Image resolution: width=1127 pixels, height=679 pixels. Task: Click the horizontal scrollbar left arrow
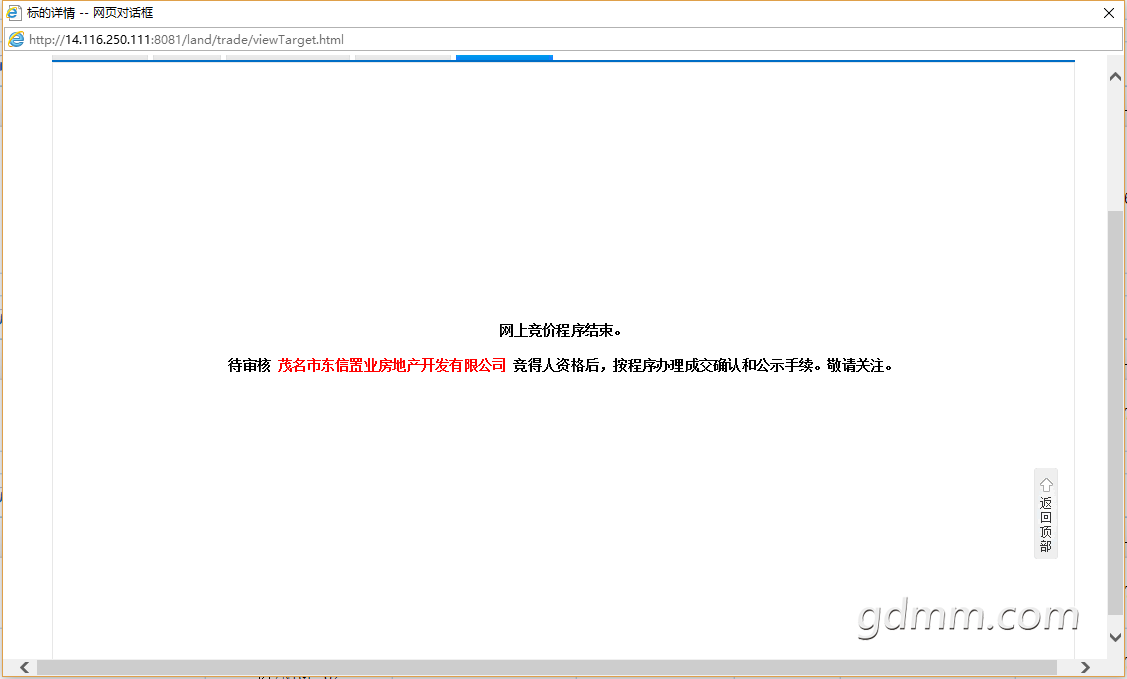click(24, 668)
